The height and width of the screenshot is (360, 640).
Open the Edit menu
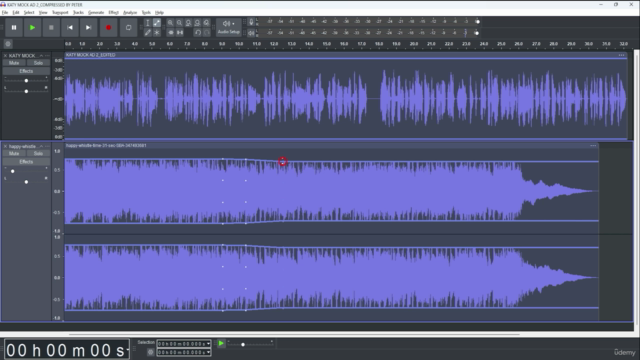16,13
